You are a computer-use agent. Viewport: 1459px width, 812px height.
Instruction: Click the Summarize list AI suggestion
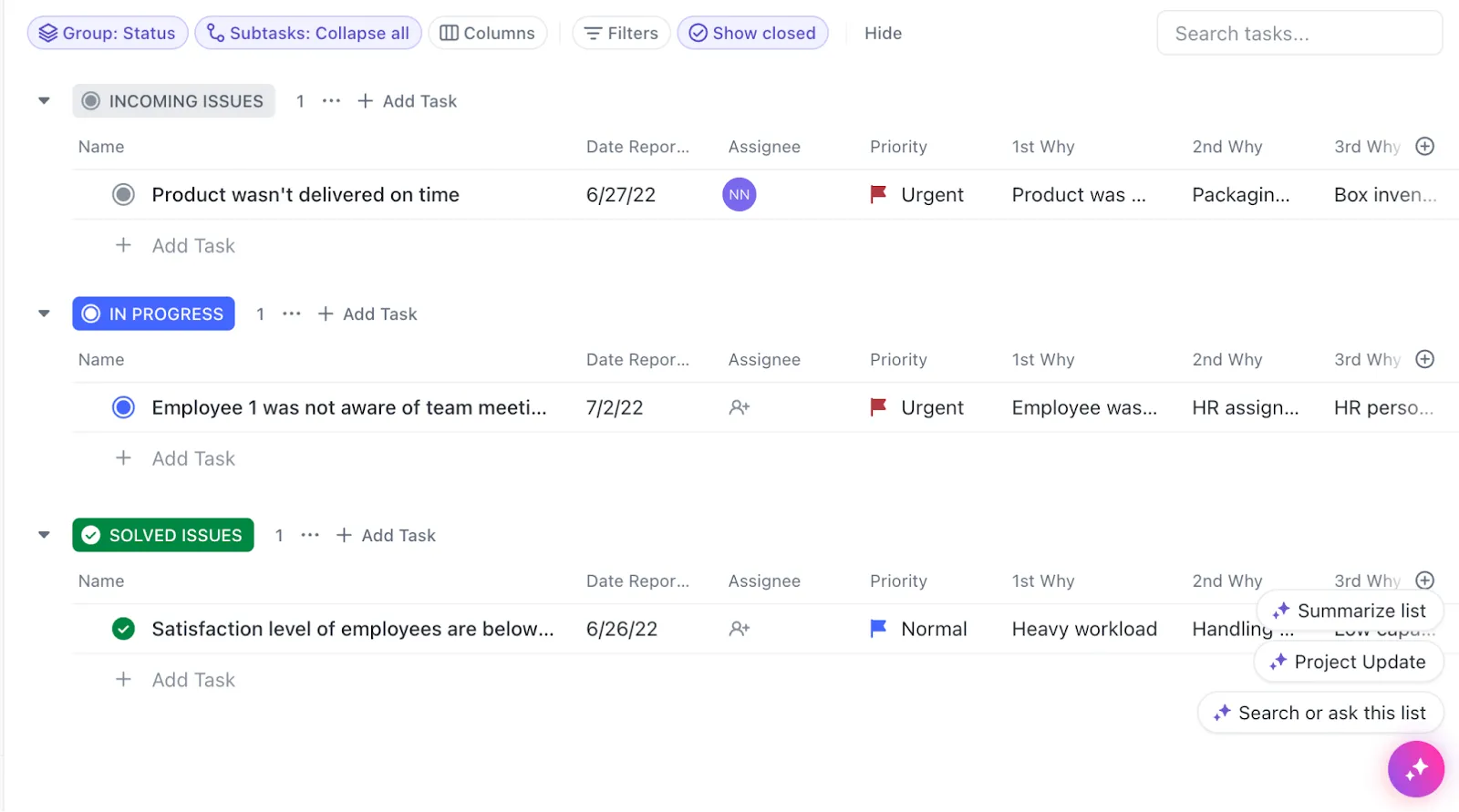click(1350, 611)
